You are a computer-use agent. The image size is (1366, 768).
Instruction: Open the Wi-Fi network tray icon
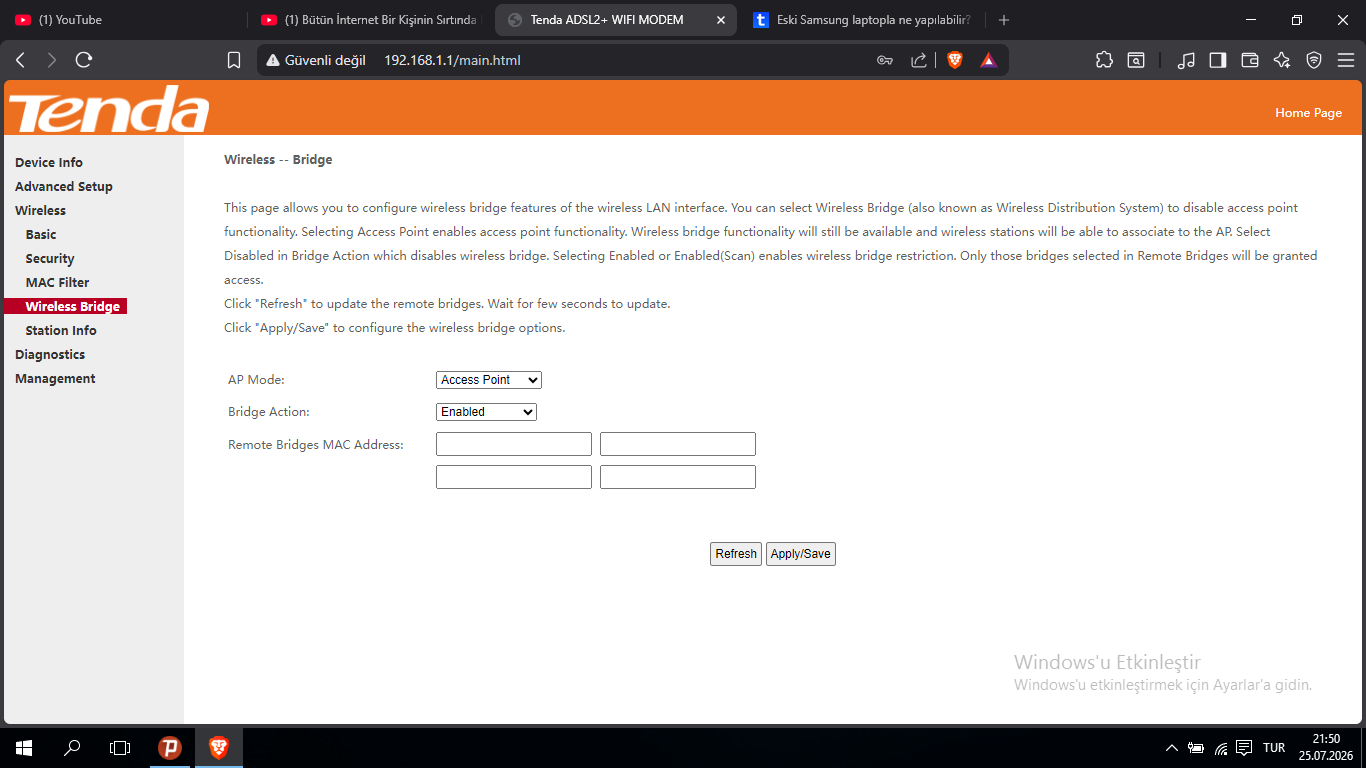pyautogui.click(x=1221, y=748)
